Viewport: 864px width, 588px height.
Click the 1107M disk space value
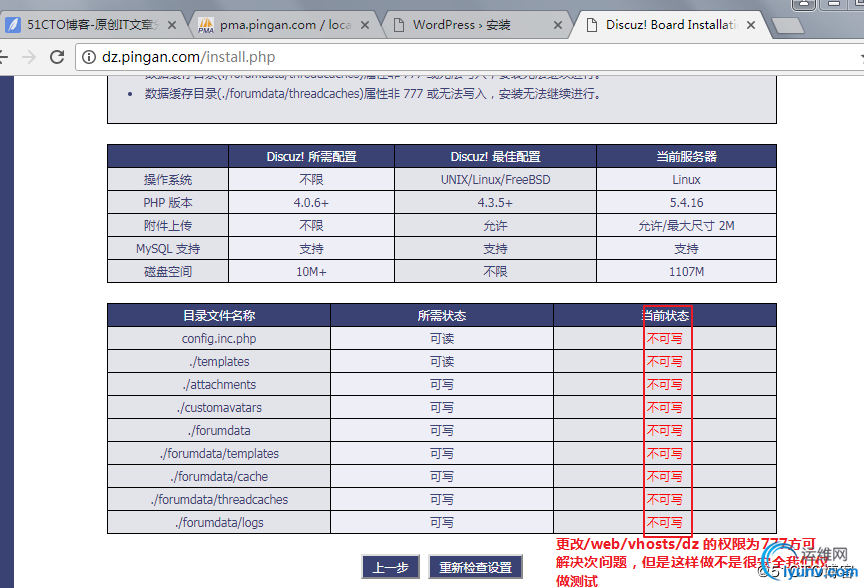pos(687,272)
